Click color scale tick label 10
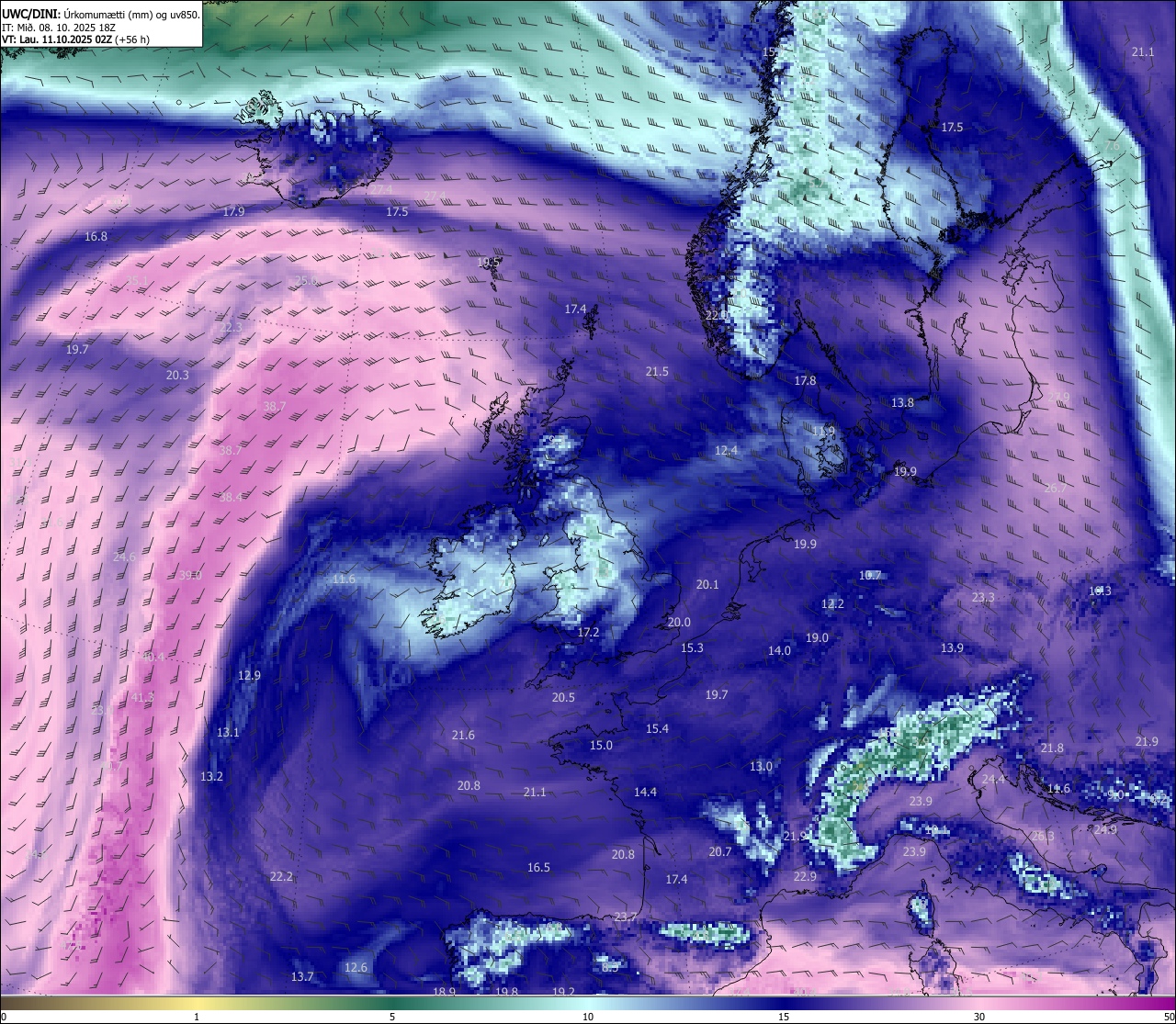The height and width of the screenshot is (1024, 1176). click(x=588, y=1017)
